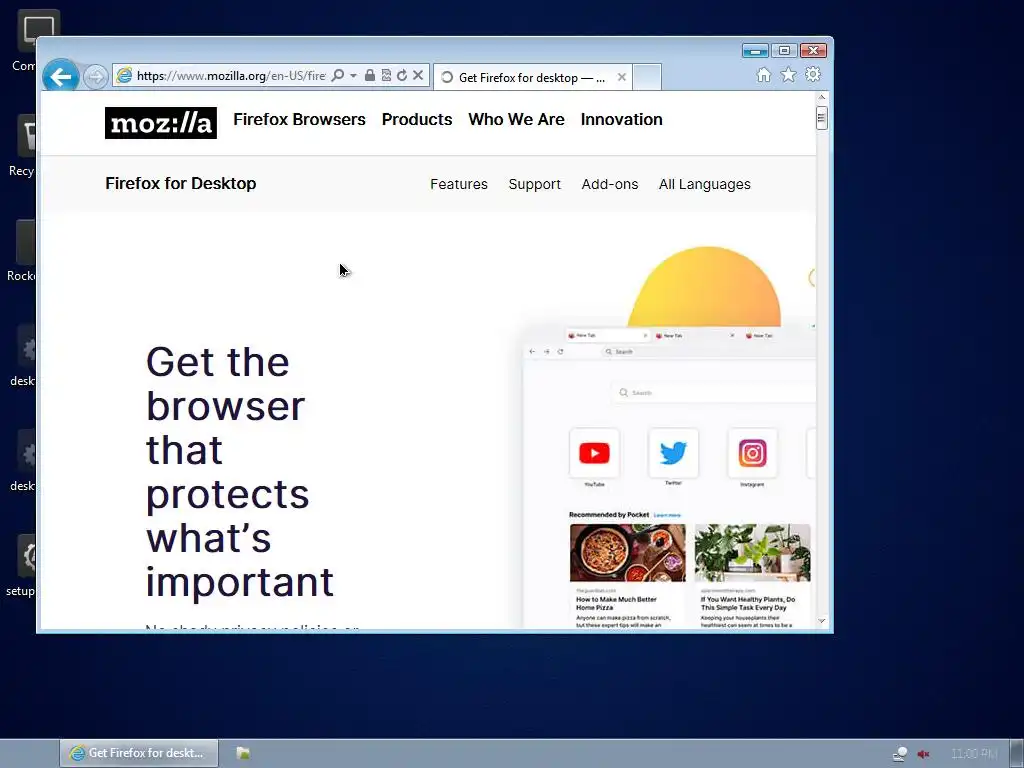Go back with the blue back arrow

[x=61, y=77]
